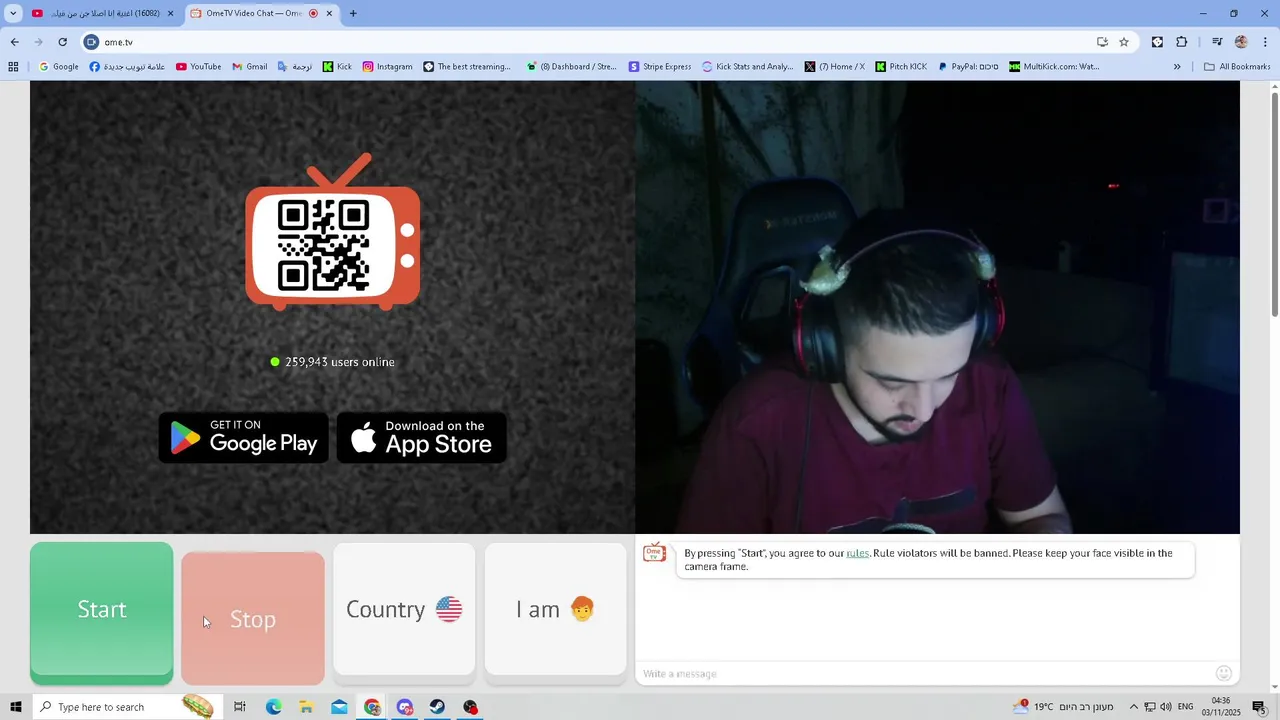
Task: Open the Country selector
Action: point(404,609)
